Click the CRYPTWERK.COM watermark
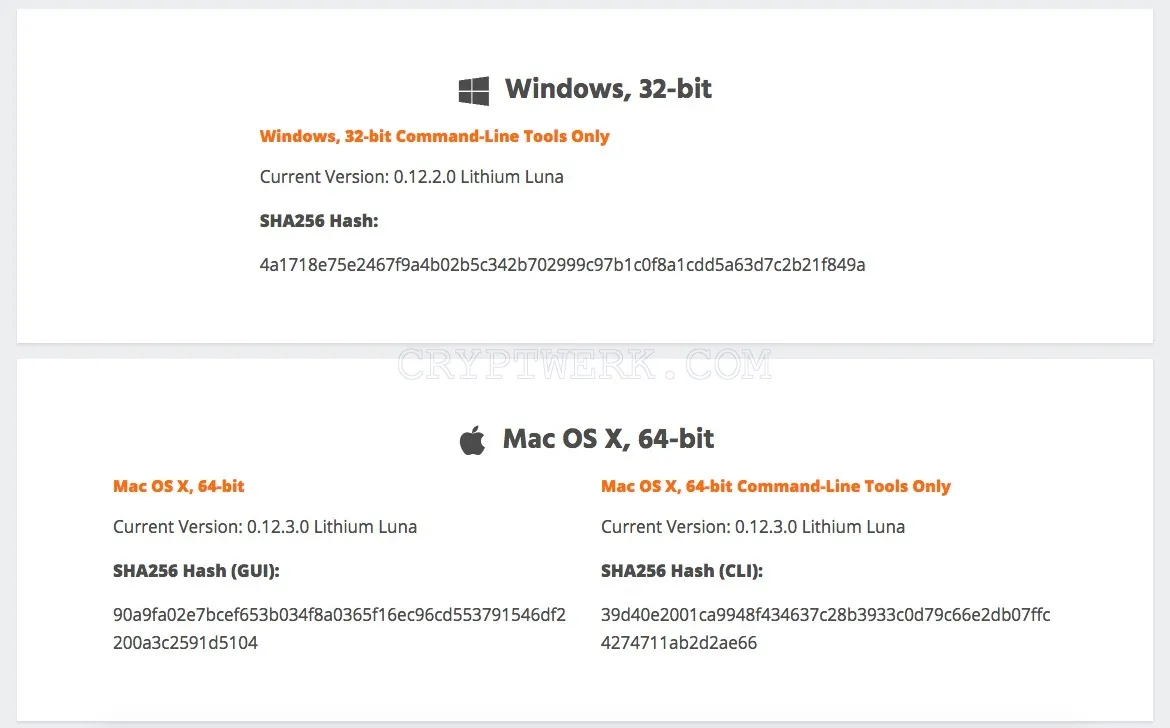Screen dimensions: 1170x728 click(585, 365)
